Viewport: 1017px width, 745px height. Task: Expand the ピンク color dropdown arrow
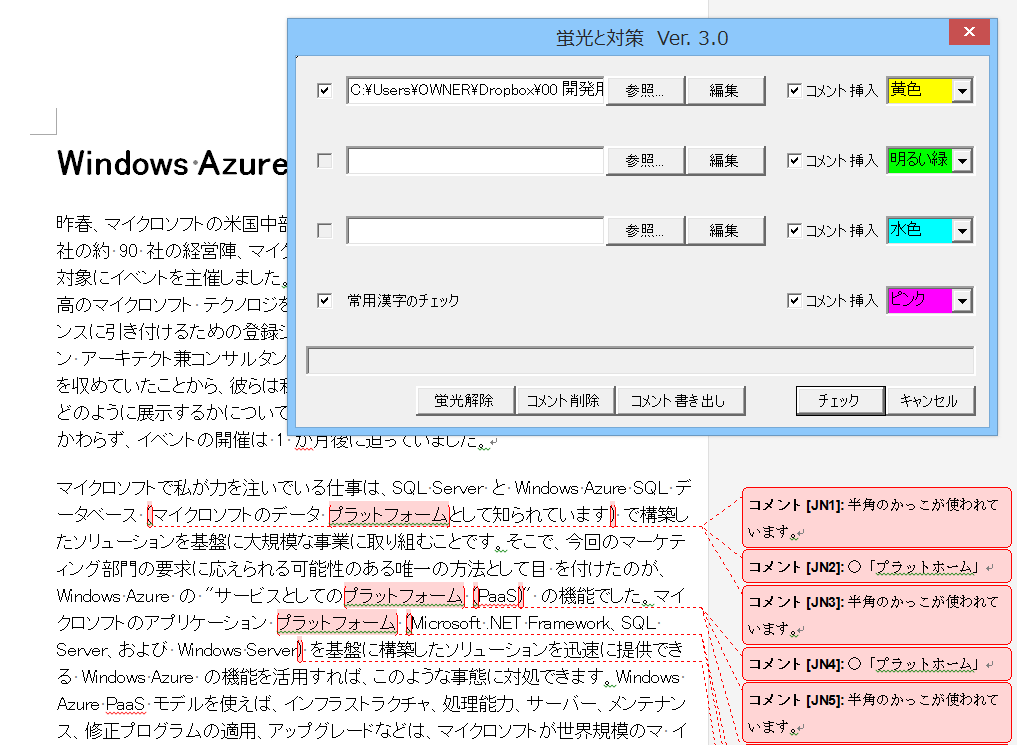pos(962,300)
